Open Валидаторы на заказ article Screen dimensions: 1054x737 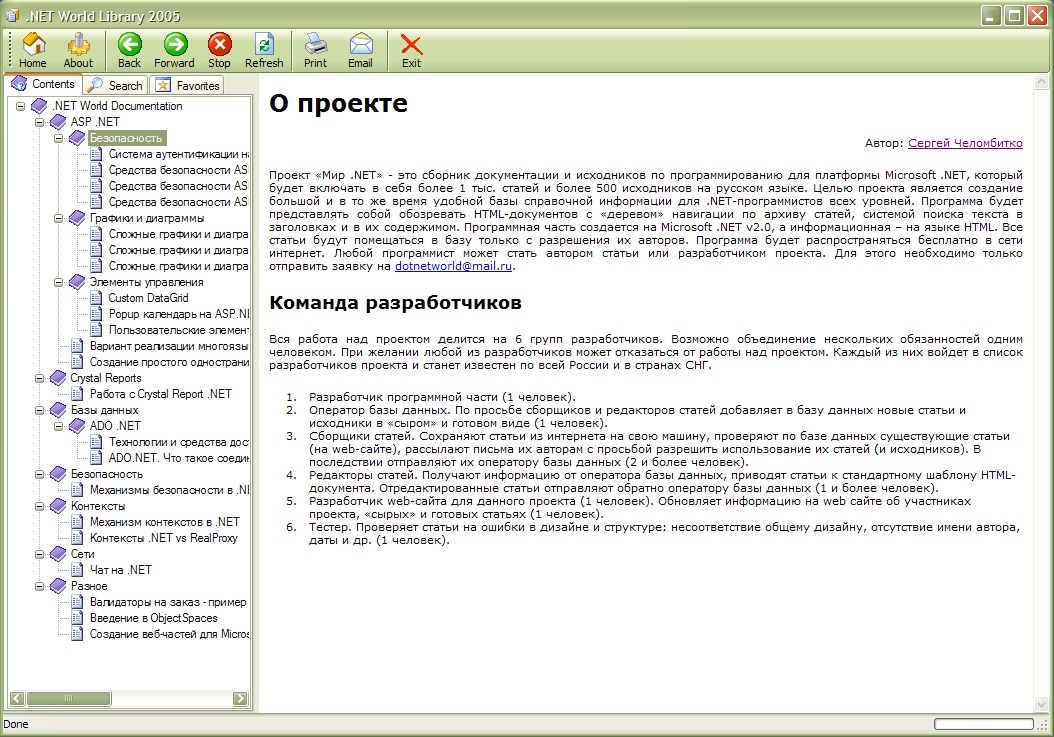[x=168, y=602]
